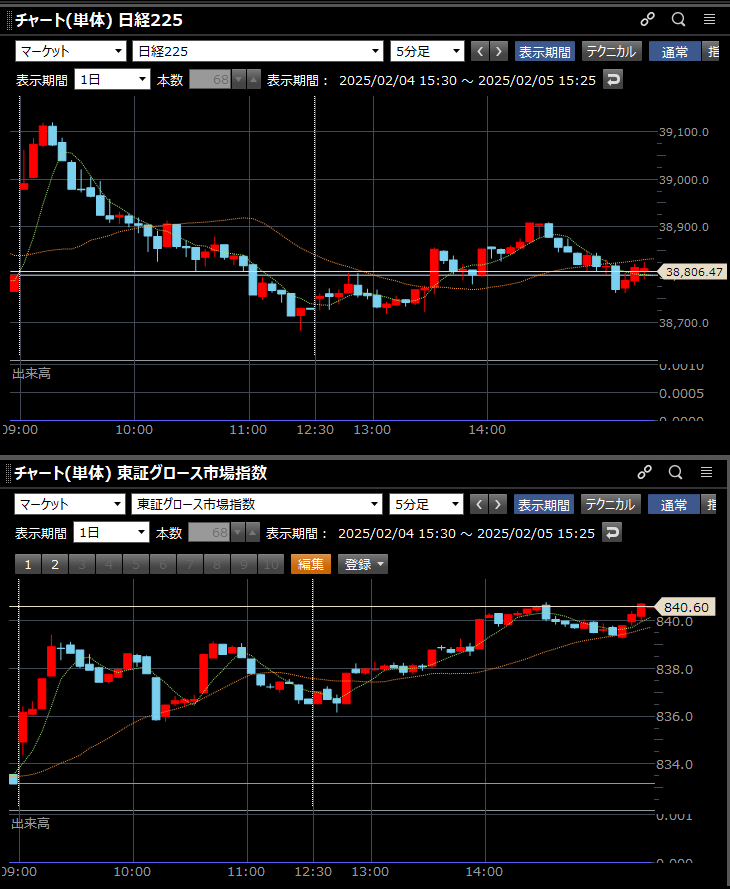Increase 本数 stepper in 東証グロース chart
Screen dimensions: 730x889
[252, 532]
